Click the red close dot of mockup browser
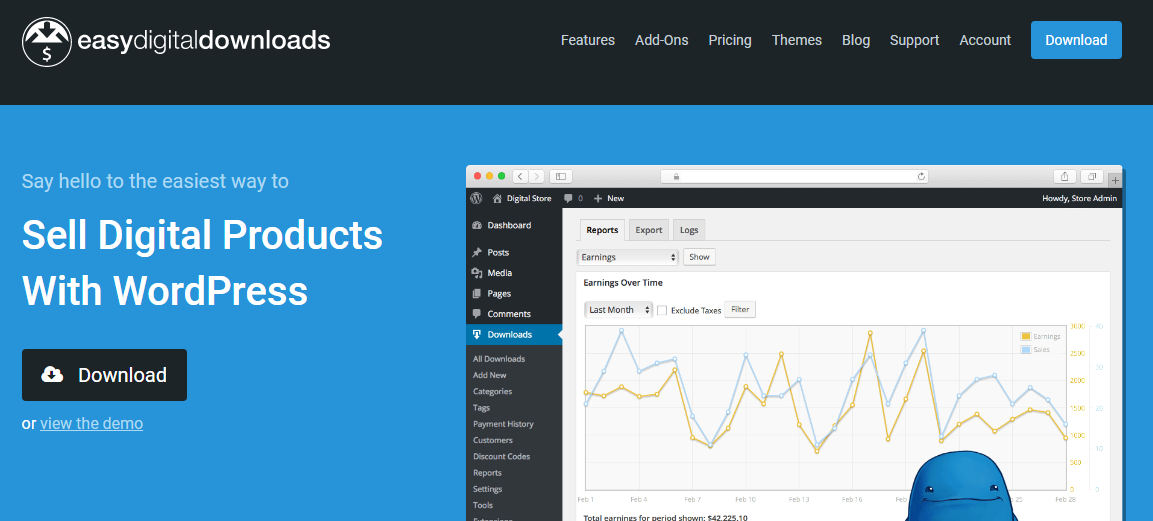1153x521 pixels. point(477,176)
